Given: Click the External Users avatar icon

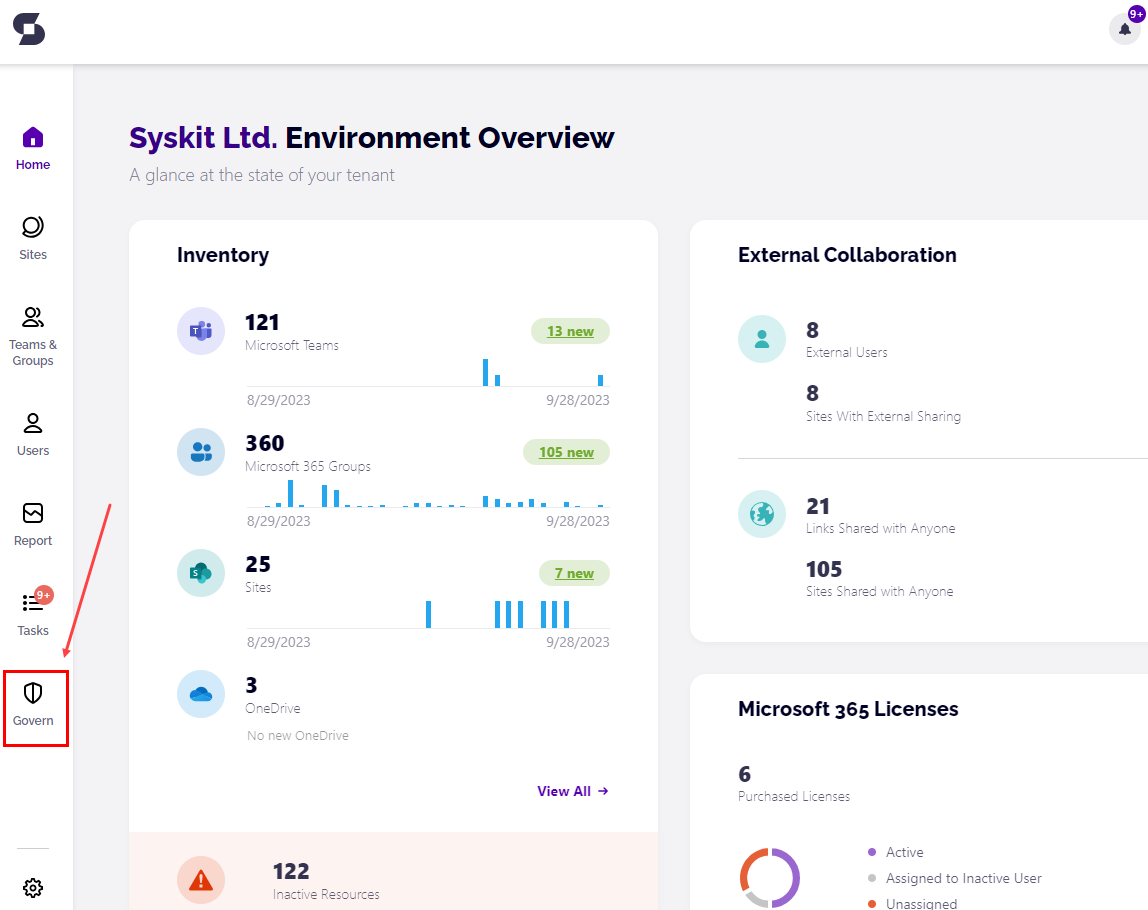Looking at the screenshot, I should click(762, 339).
